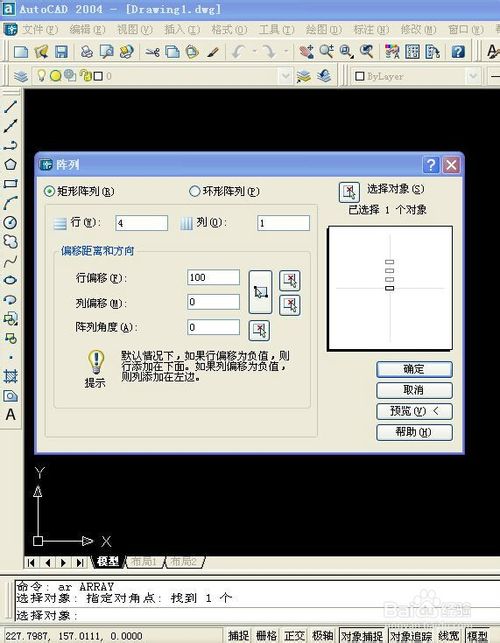Pick both offsets button in array dialog
The image size is (500, 643).
[x=260, y=292]
